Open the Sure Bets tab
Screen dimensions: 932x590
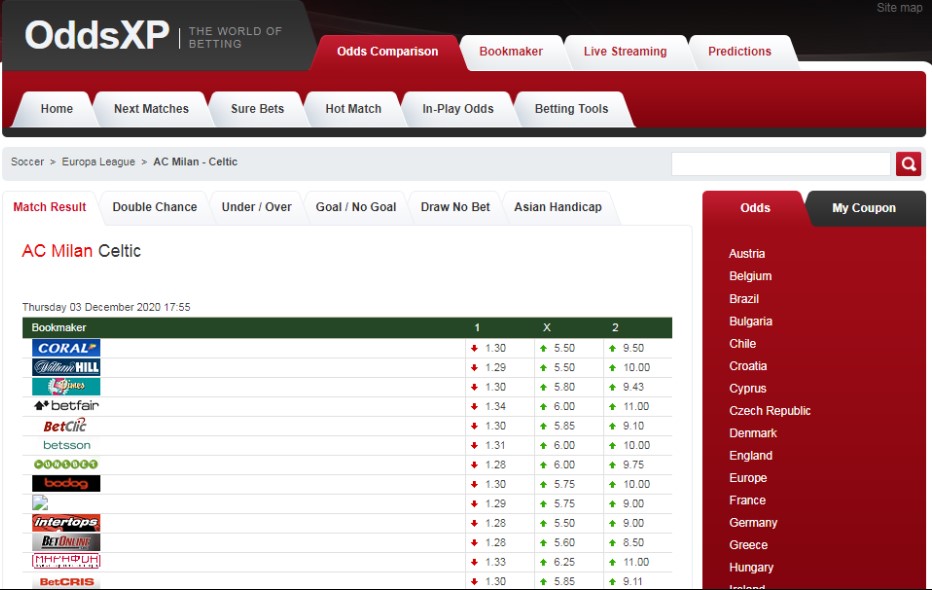point(257,109)
